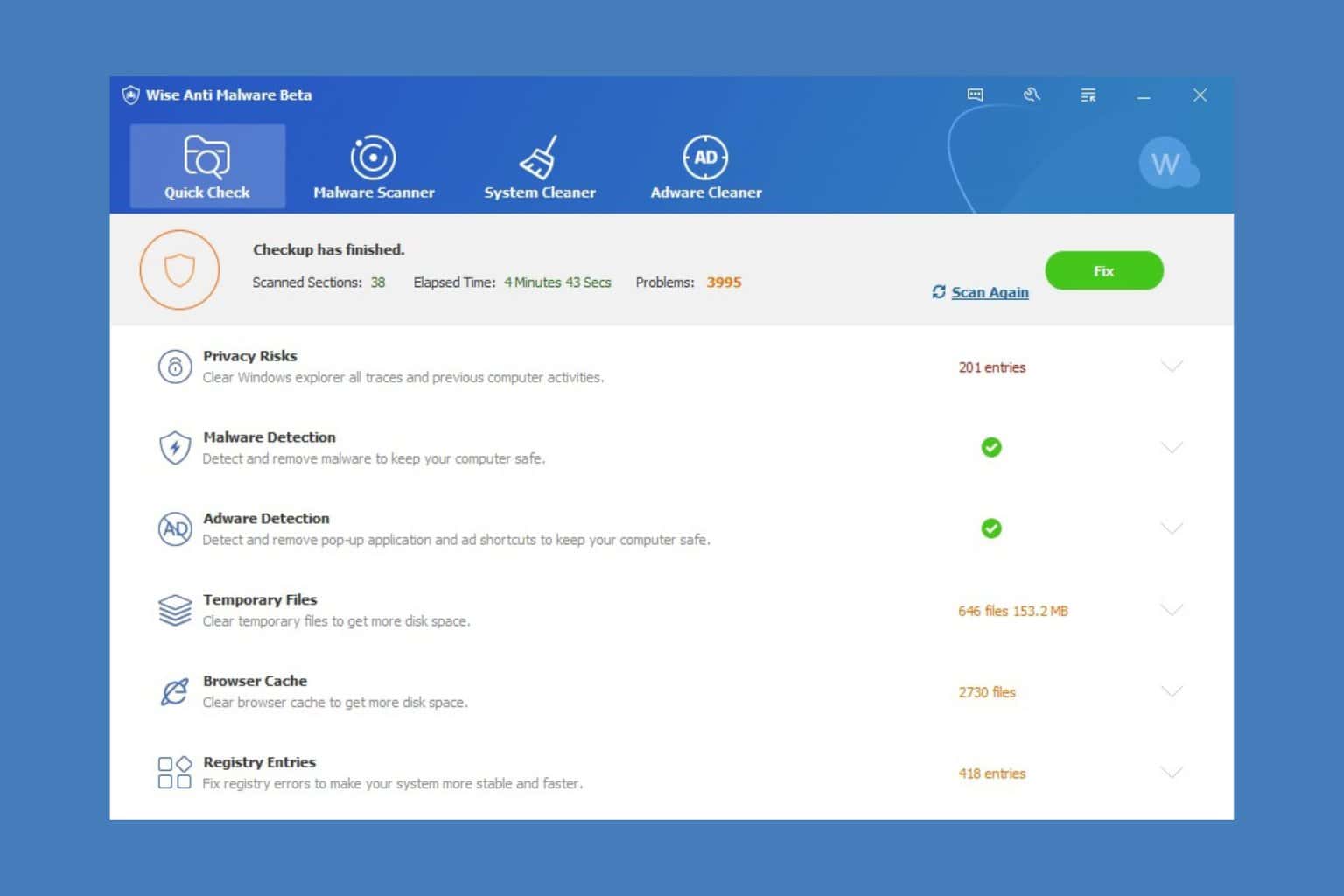1344x896 pixels.
Task: Expand the Temporary Files section chevron
Action: 1172,609
